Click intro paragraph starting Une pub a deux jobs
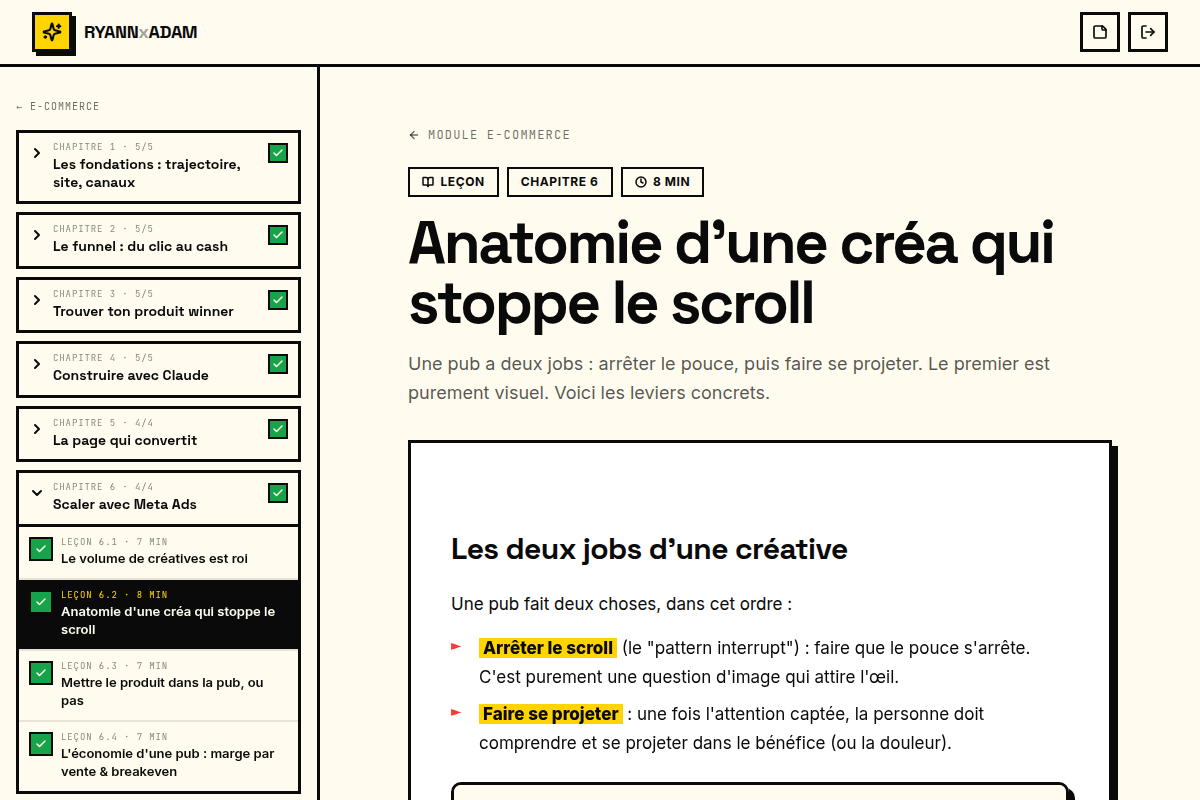 pos(729,378)
